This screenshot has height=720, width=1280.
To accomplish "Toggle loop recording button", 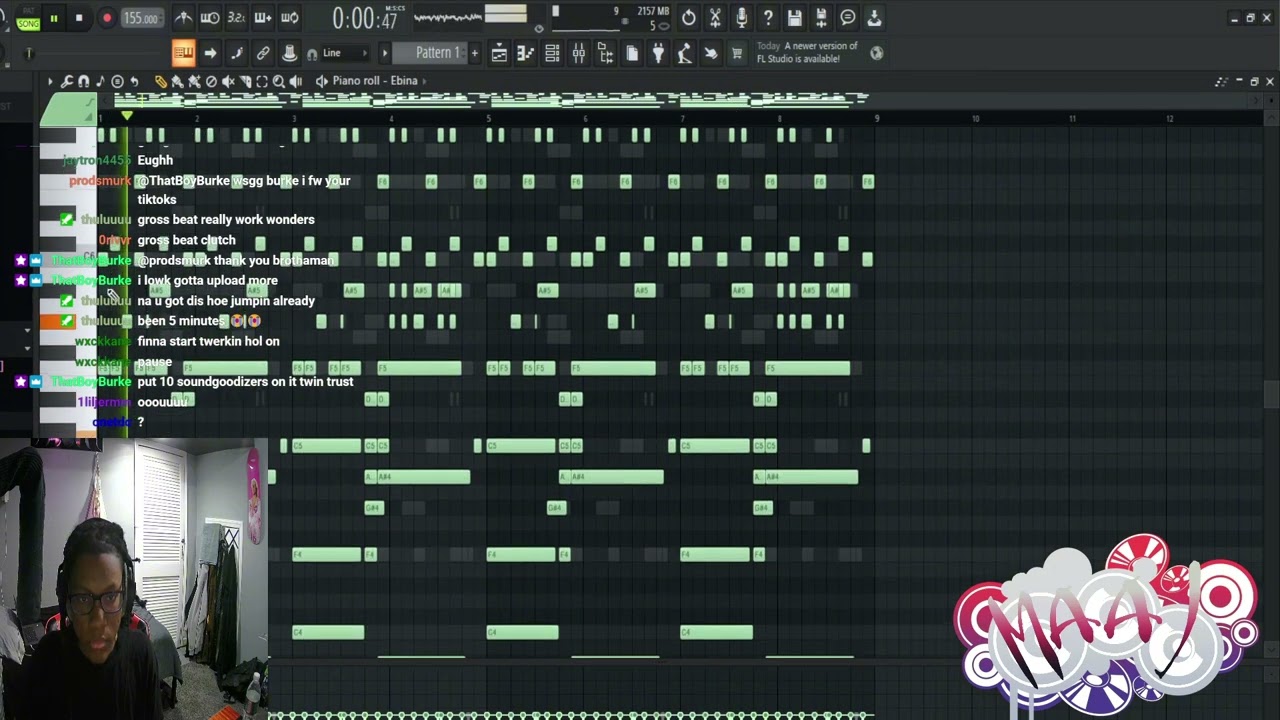I will (289, 18).
